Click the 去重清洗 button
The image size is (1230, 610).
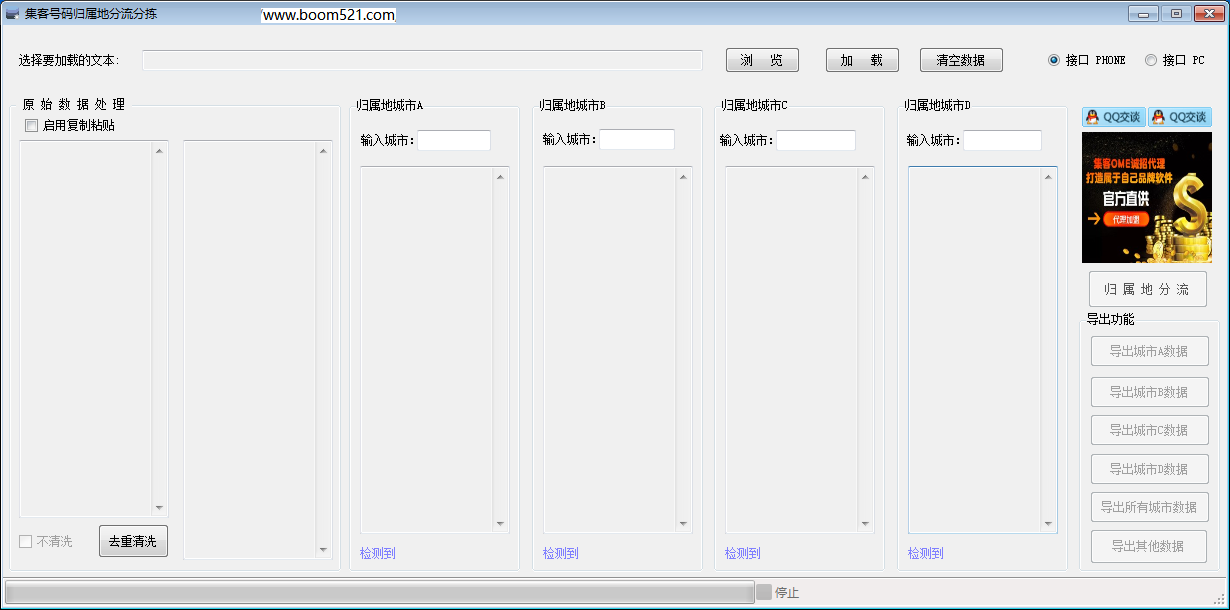(133, 541)
